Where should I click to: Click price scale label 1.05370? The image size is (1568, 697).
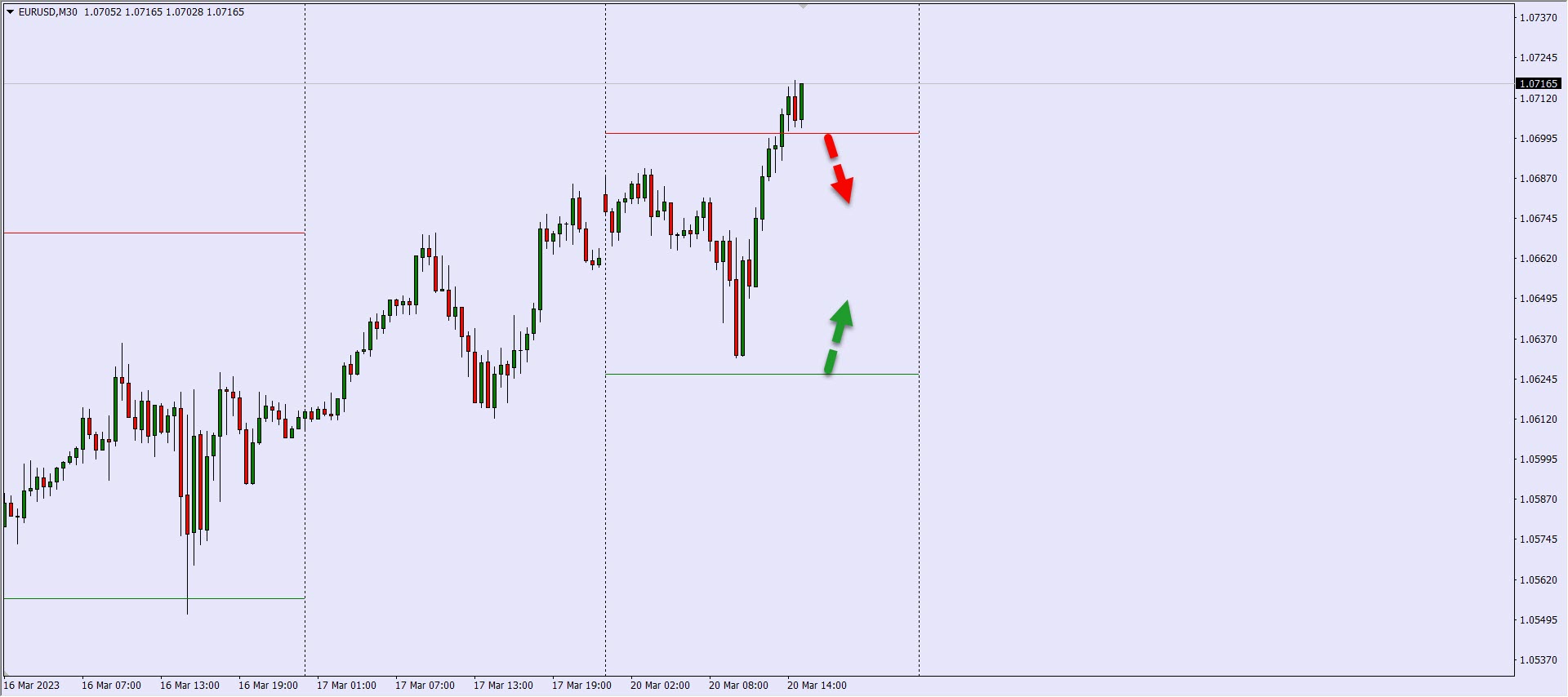(1538, 660)
